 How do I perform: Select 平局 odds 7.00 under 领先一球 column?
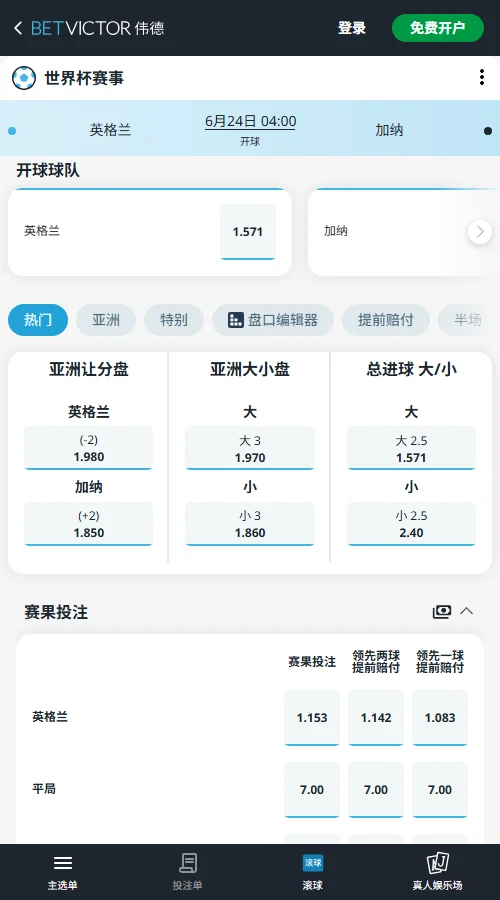tap(440, 790)
